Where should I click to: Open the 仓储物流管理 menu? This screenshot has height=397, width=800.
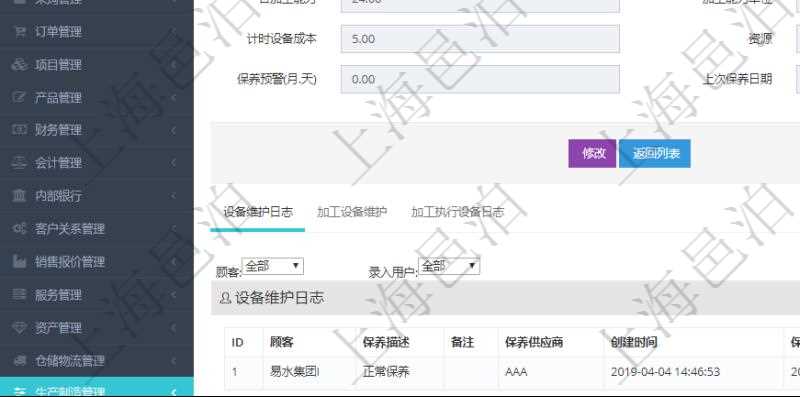(96, 361)
